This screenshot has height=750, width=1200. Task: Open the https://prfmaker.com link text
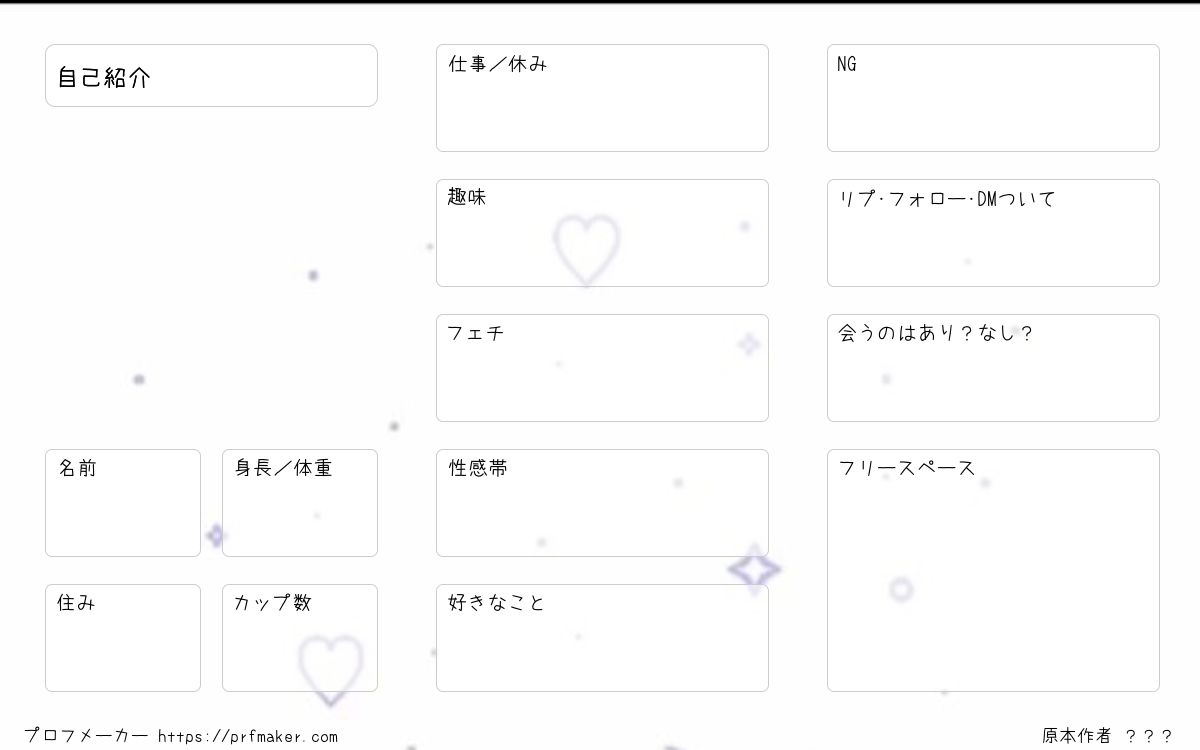point(248,737)
